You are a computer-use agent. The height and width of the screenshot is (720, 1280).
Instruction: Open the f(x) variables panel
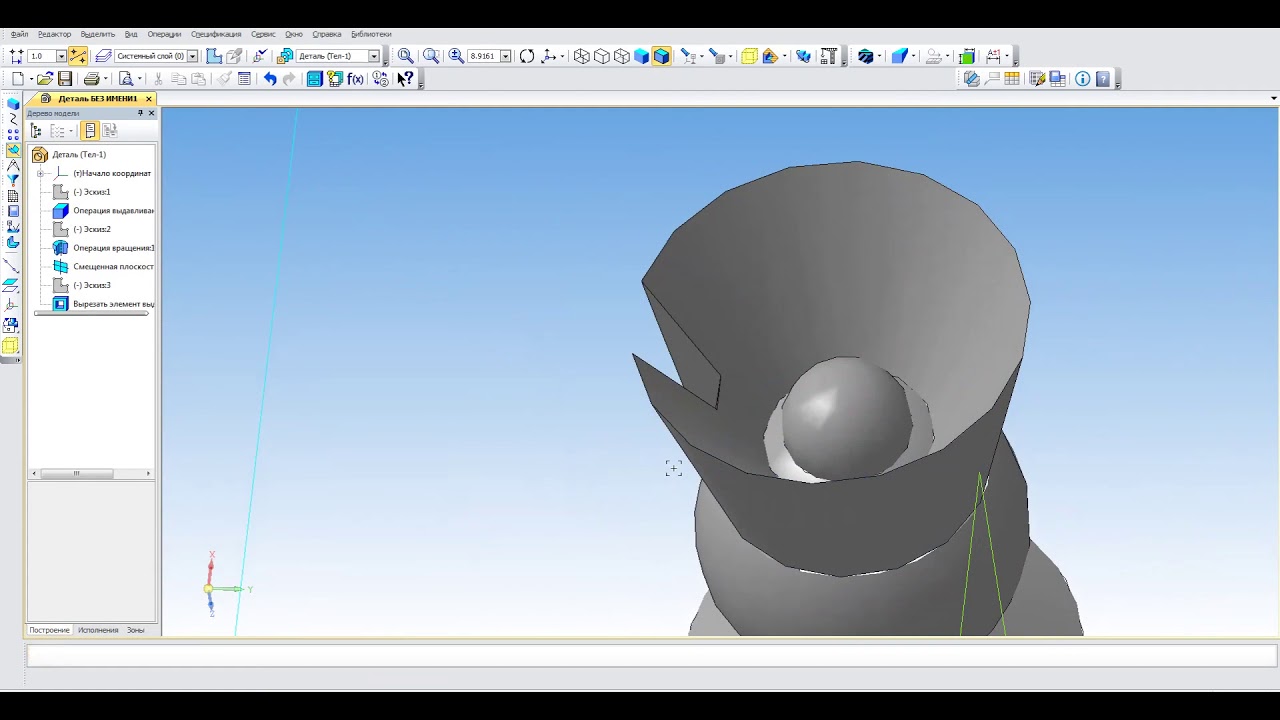(x=355, y=79)
